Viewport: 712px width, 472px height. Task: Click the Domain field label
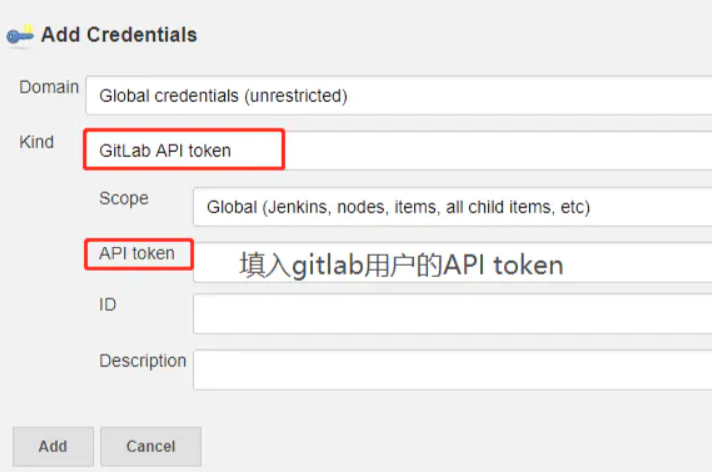click(x=49, y=87)
